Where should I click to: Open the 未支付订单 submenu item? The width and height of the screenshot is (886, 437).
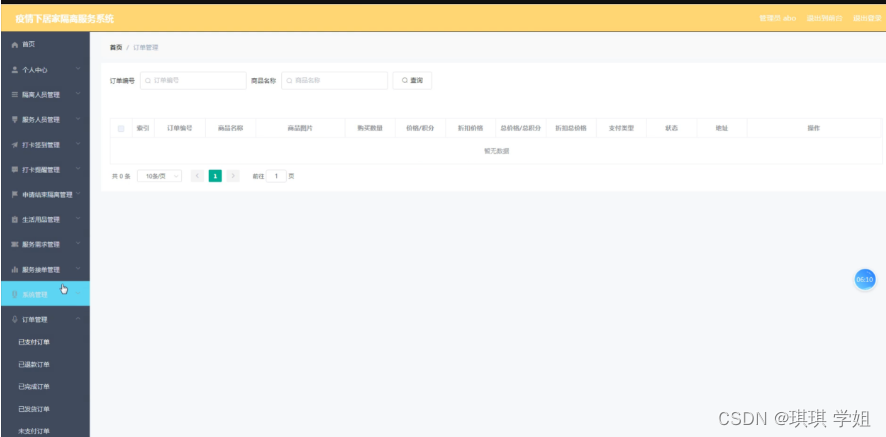(x=34, y=431)
